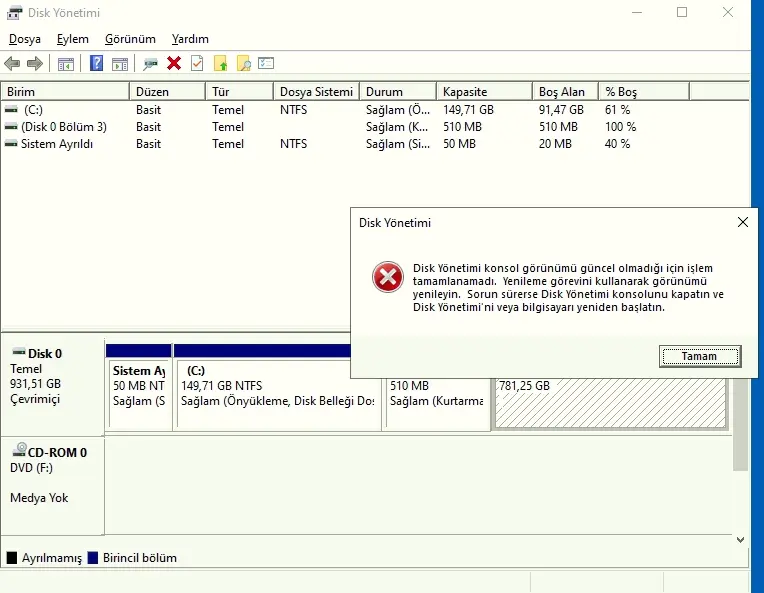Click the CD-ROM 0 DVD (F:) label
This screenshot has height=593, width=764.
coord(52,485)
